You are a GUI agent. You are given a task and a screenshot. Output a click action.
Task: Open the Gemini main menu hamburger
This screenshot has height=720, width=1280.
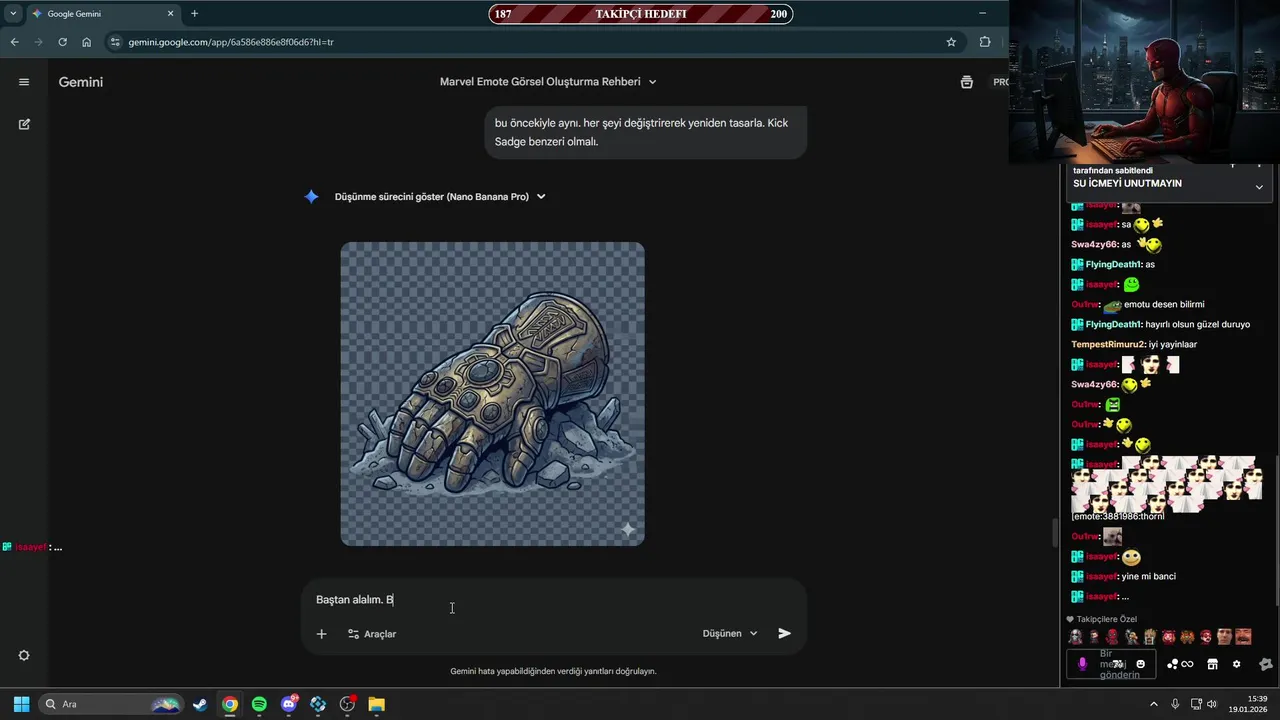(24, 82)
